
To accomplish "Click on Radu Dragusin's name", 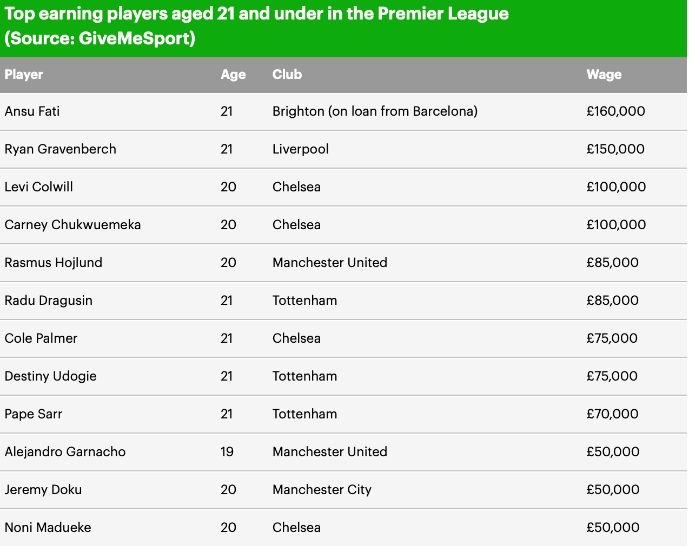I will (50, 301).
